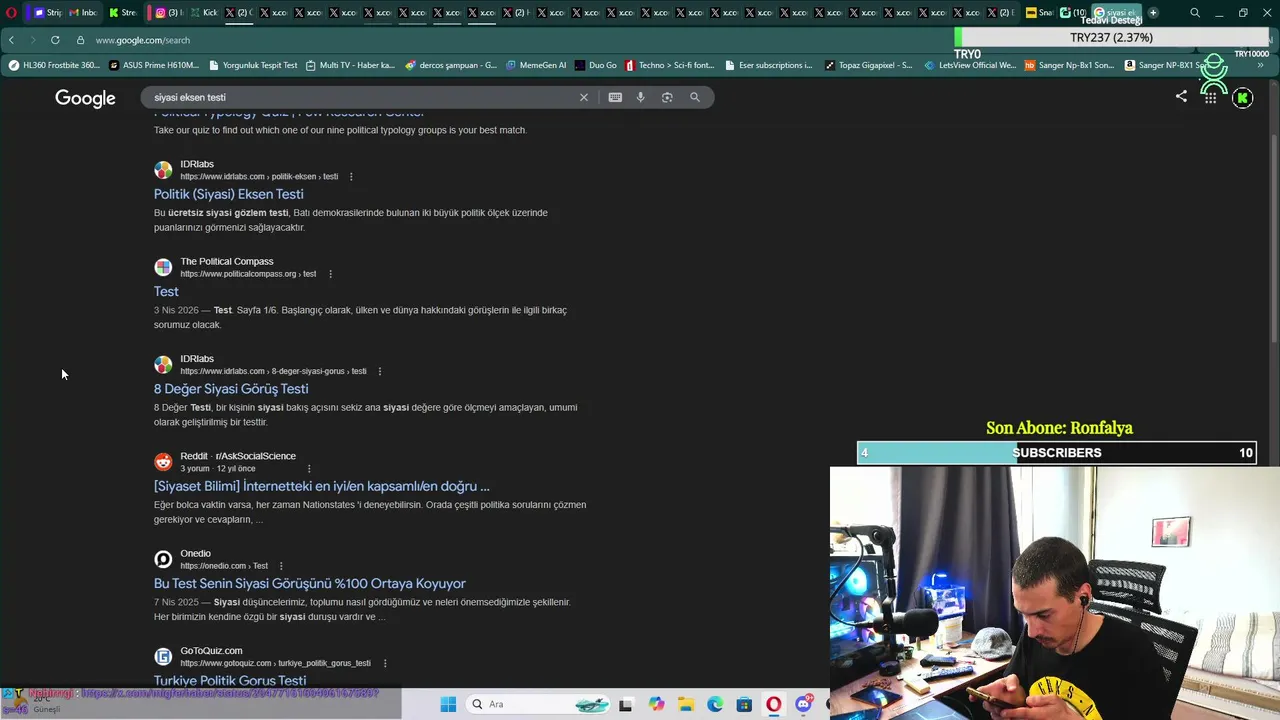Screen dimensions: 1280x720
Task: Open the on-screen keyboard input tool
Action: [615, 97]
